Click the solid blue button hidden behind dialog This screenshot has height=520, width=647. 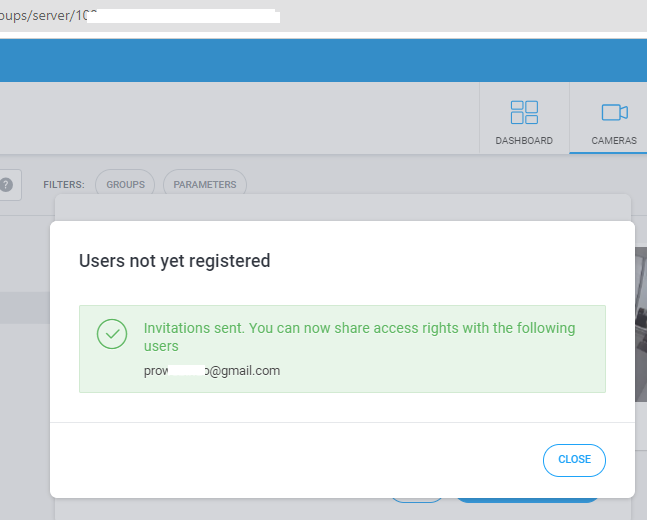click(527, 500)
